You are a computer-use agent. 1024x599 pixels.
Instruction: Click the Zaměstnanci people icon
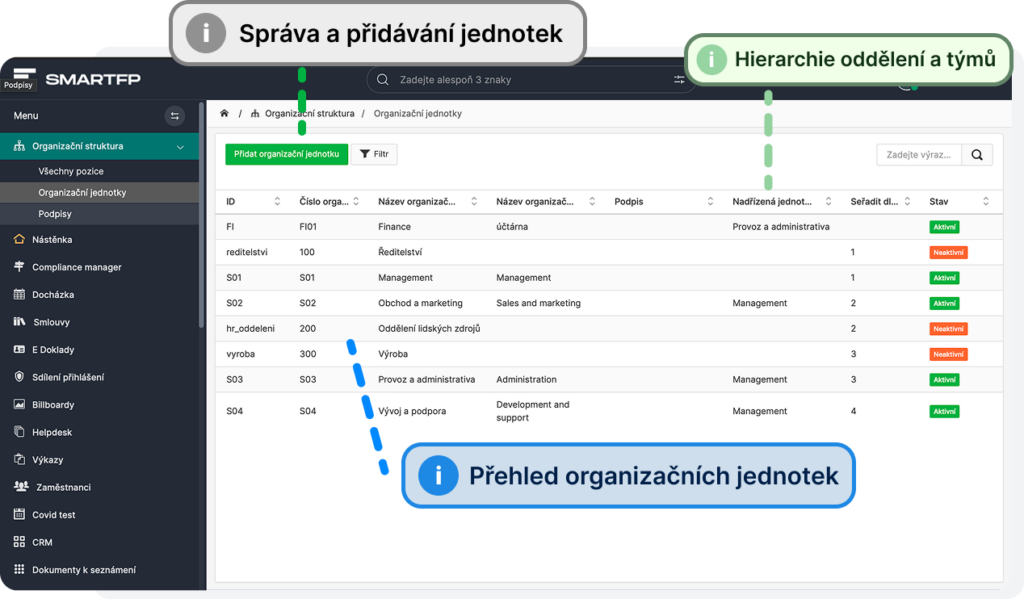pos(21,487)
